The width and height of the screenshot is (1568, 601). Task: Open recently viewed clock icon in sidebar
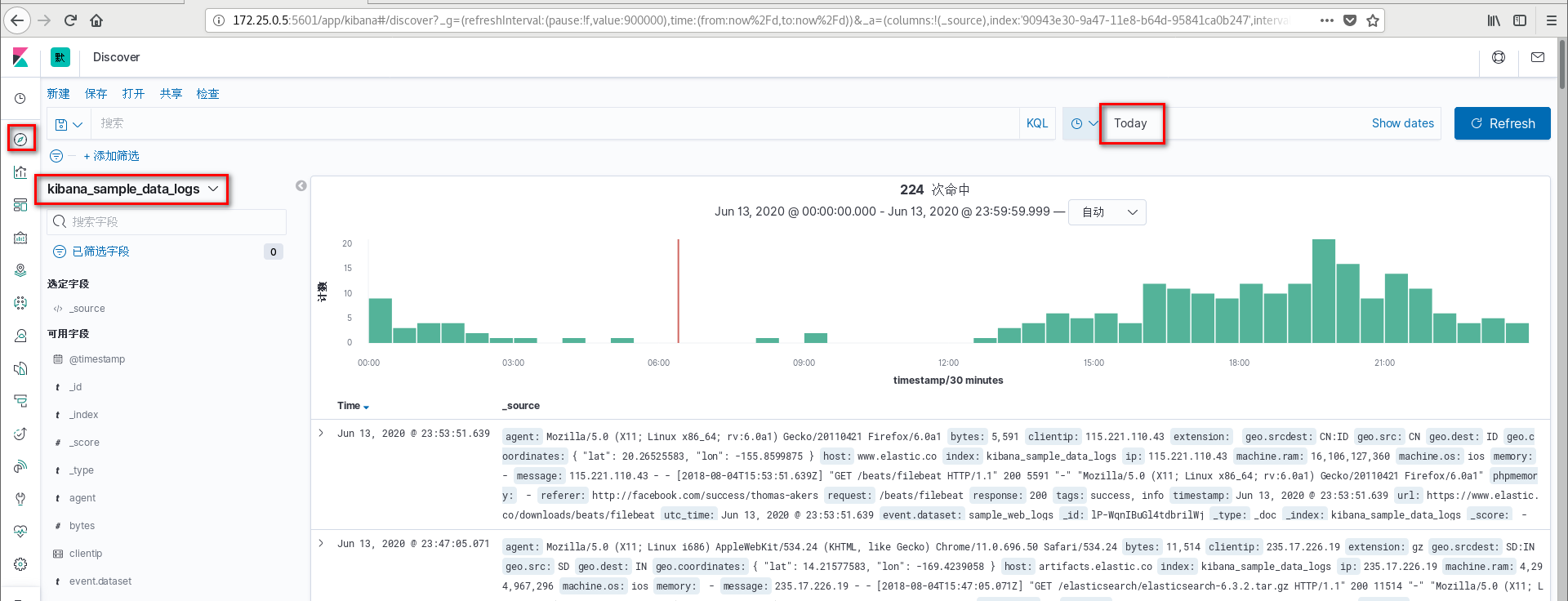click(20, 98)
